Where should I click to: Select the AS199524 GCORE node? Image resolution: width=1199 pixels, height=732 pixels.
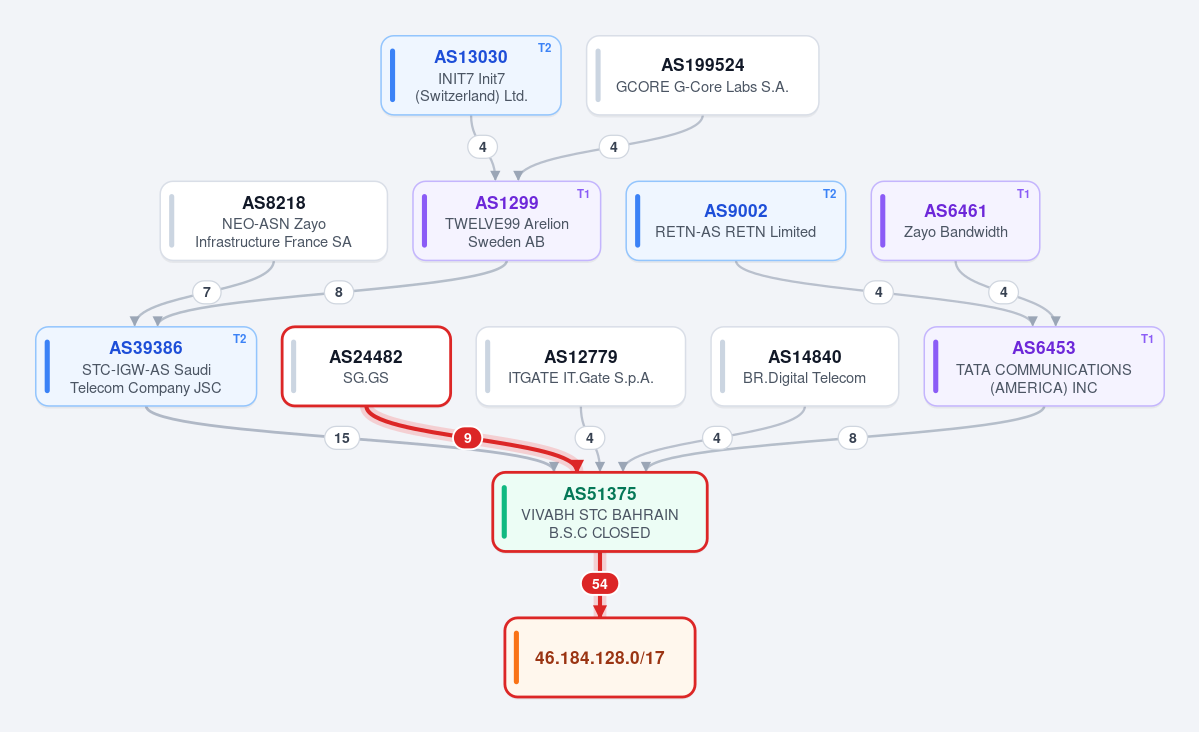703,76
